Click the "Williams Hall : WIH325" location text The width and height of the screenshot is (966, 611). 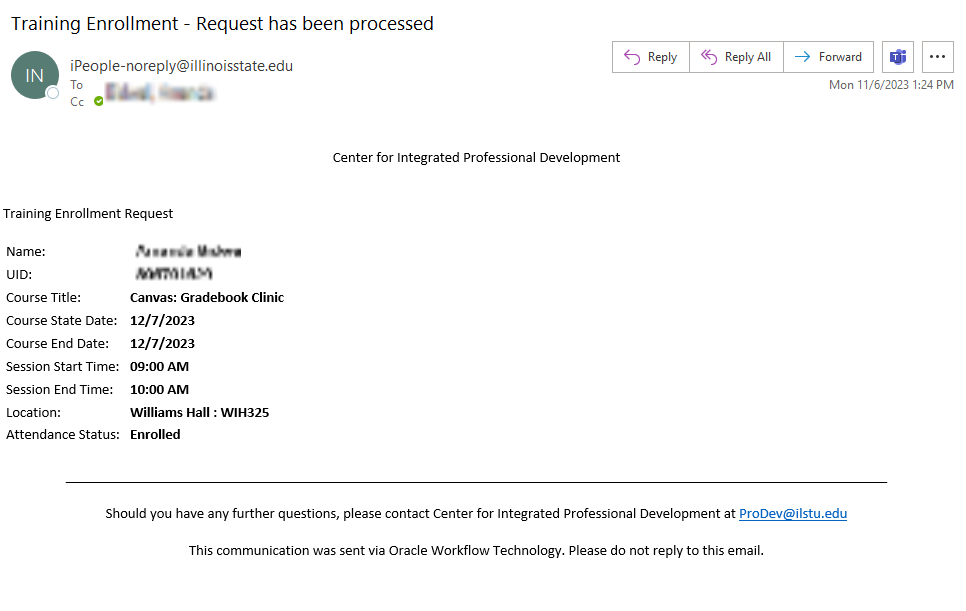(x=199, y=412)
